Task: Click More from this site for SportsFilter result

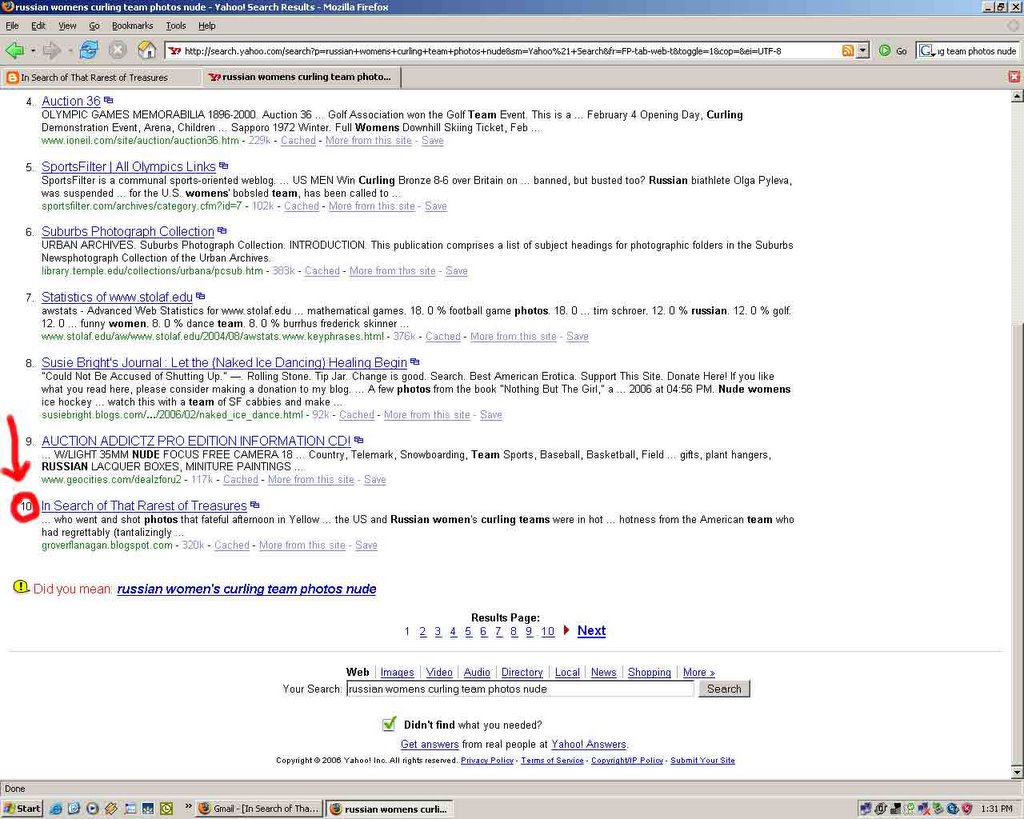Action: [372, 206]
